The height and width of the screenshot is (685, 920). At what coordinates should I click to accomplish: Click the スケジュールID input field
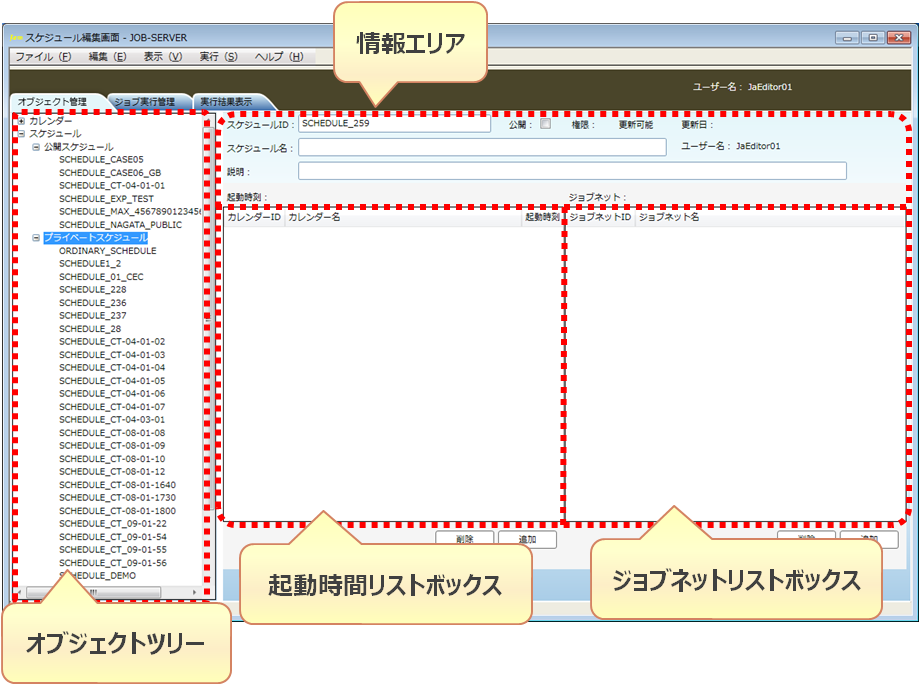(394, 124)
